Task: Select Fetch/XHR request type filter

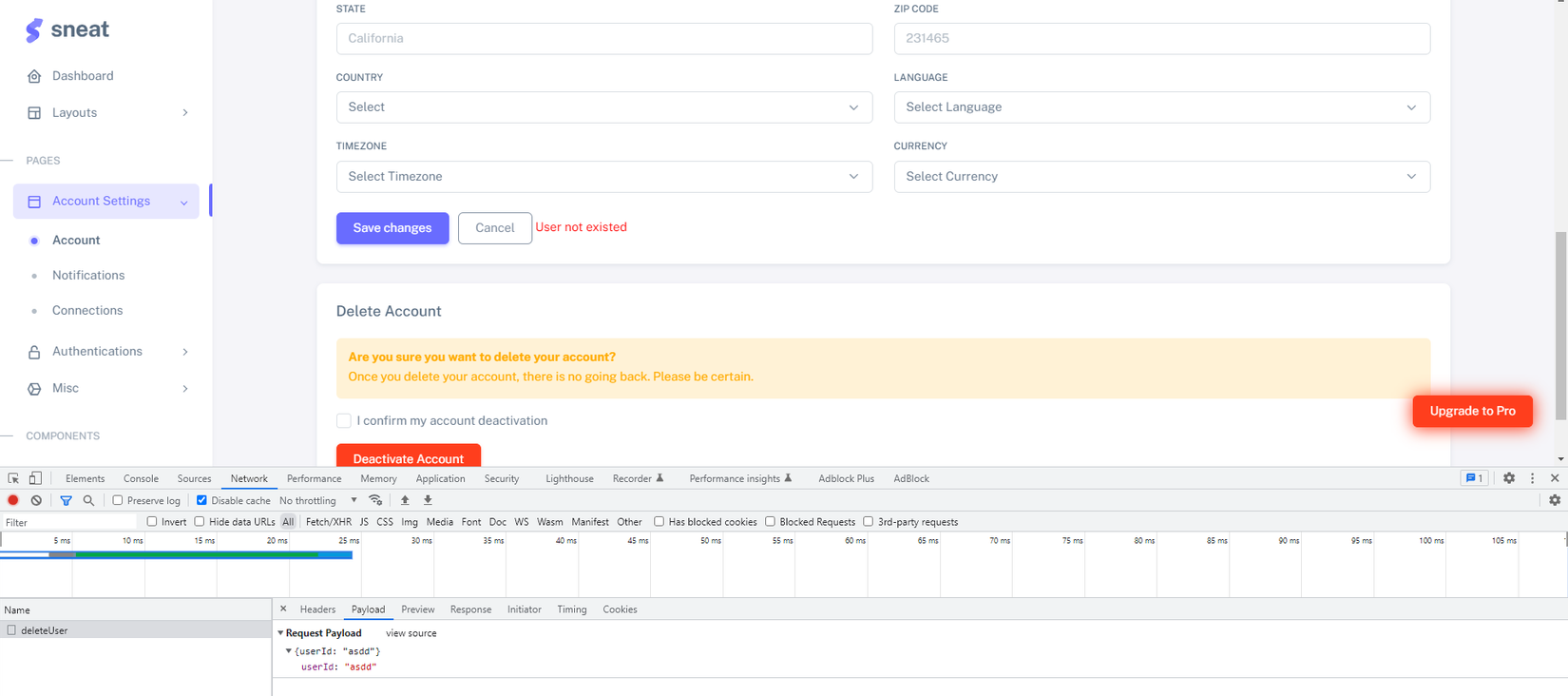Action: (x=329, y=522)
